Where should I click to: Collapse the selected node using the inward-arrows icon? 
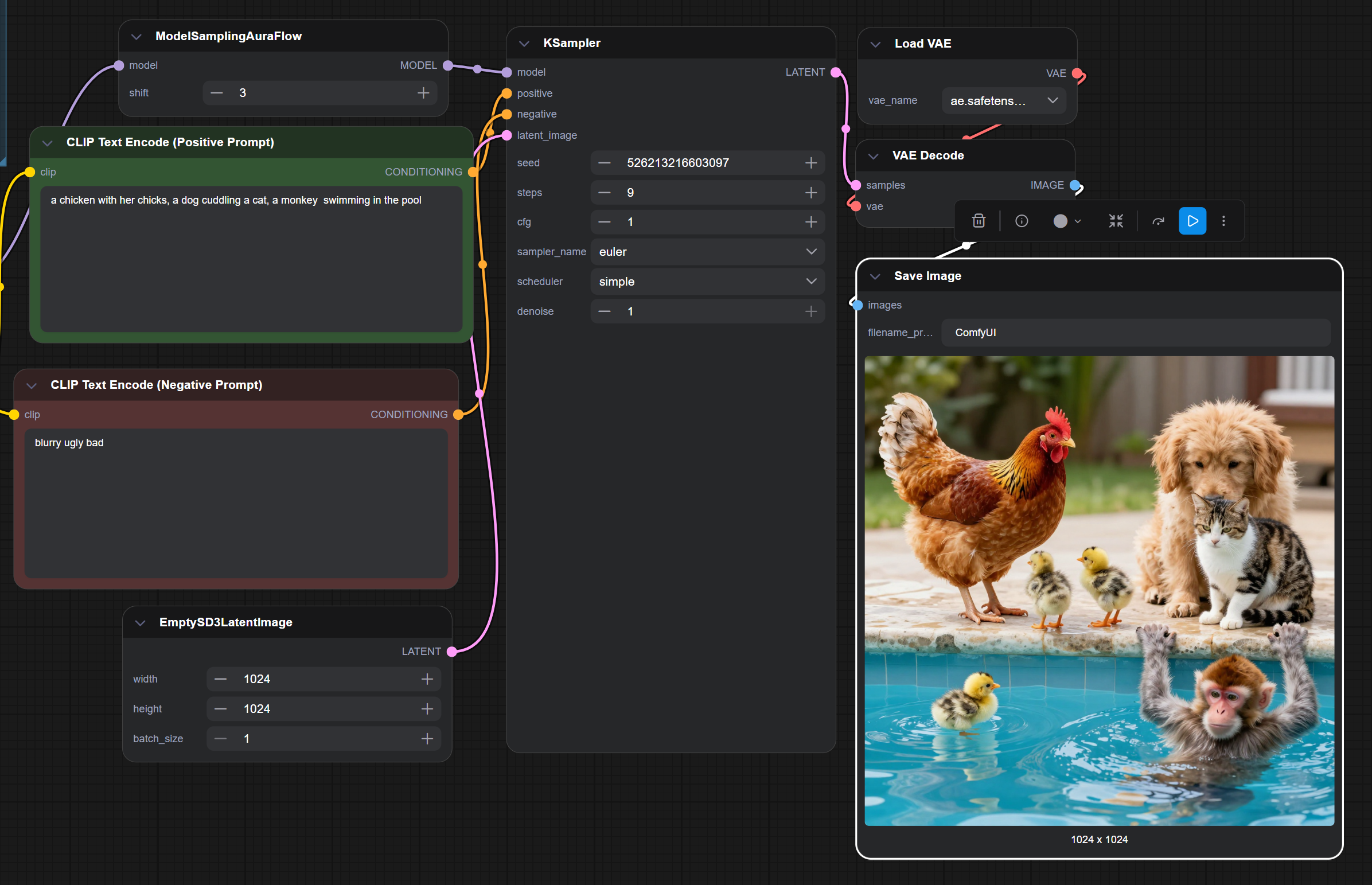pos(1116,221)
